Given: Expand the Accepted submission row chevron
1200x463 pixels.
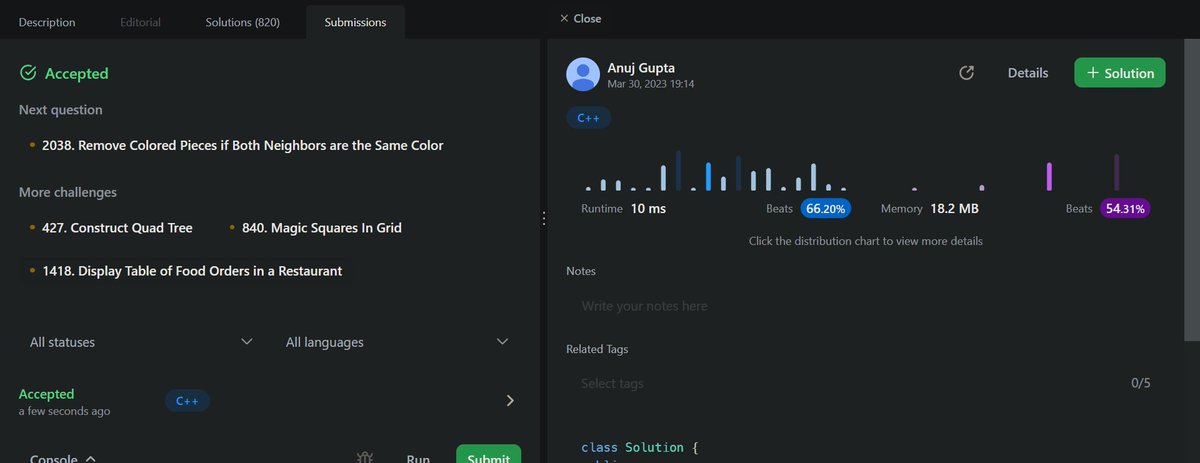Looking at the screenshot, I should tap(510, 400).
